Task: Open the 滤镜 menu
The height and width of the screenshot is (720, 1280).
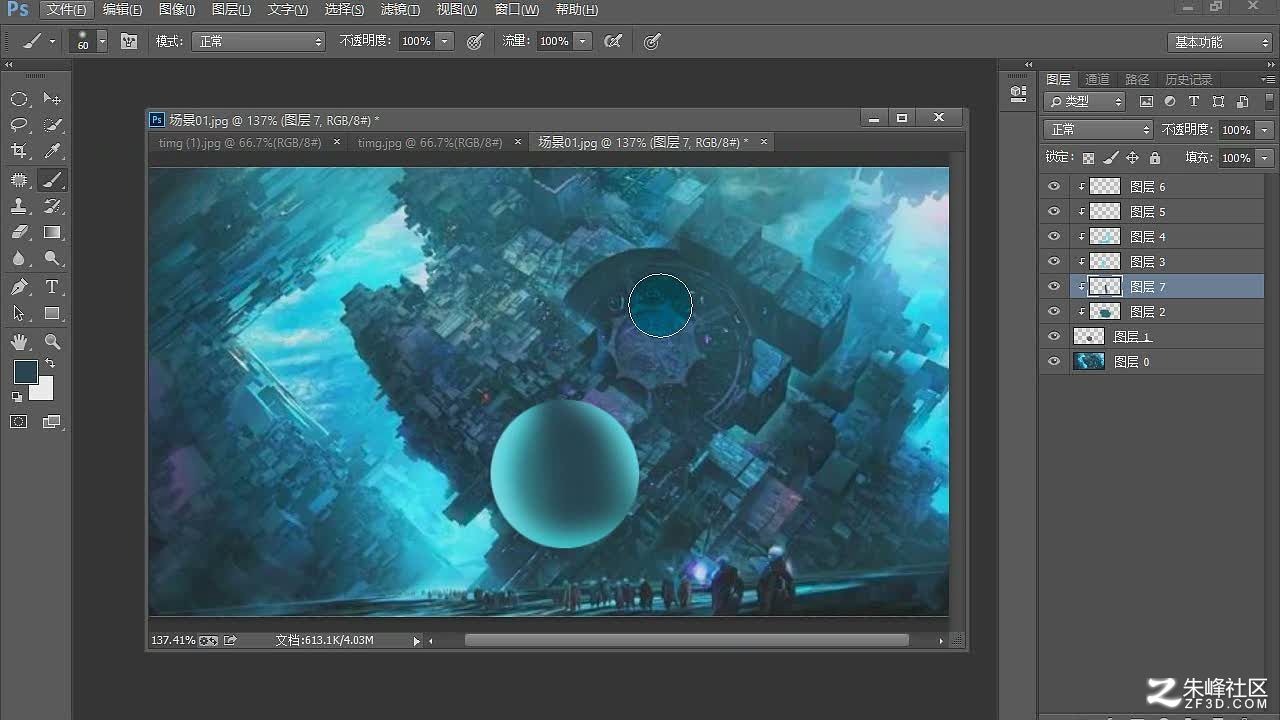Action: coord(400,10)
